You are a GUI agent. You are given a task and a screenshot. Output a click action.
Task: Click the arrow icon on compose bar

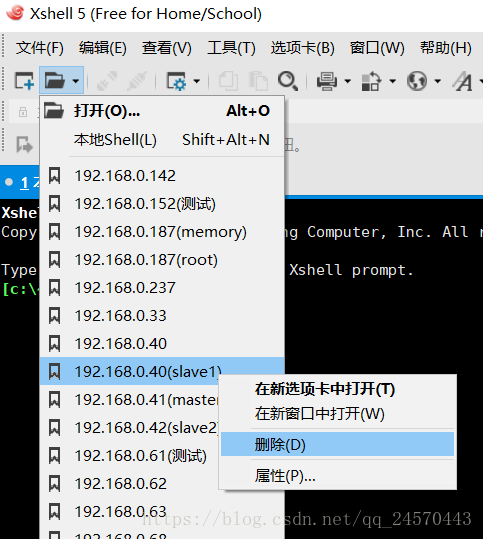click(x=25, y=144)
